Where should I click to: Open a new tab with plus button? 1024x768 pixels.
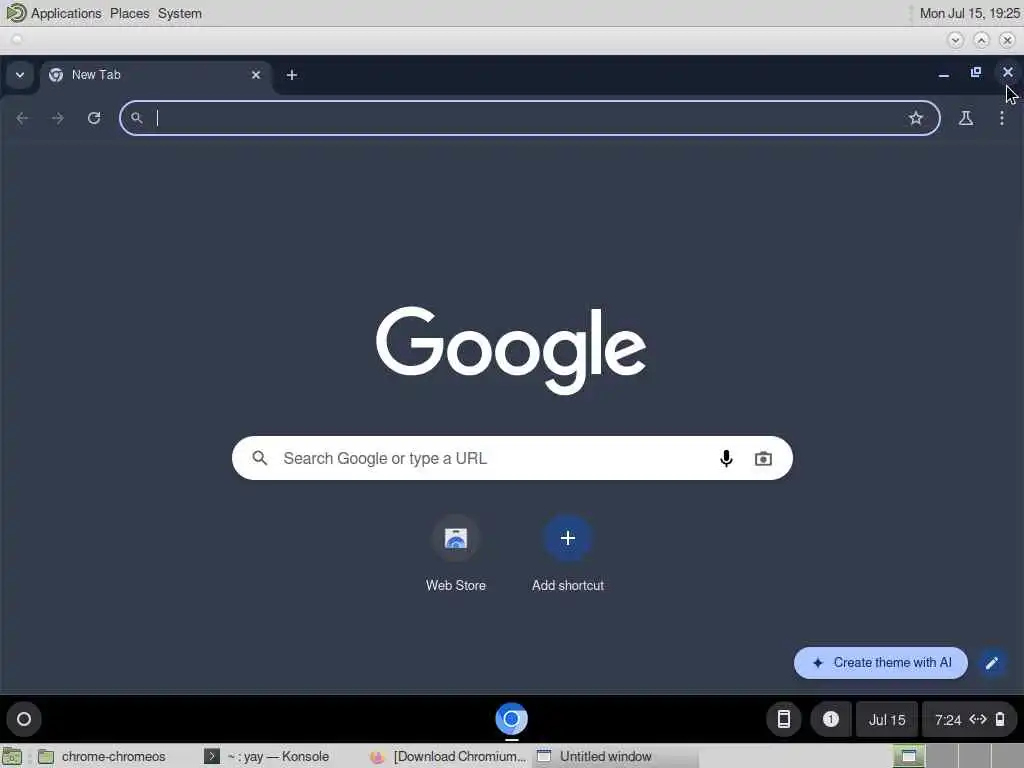(292, 75)
